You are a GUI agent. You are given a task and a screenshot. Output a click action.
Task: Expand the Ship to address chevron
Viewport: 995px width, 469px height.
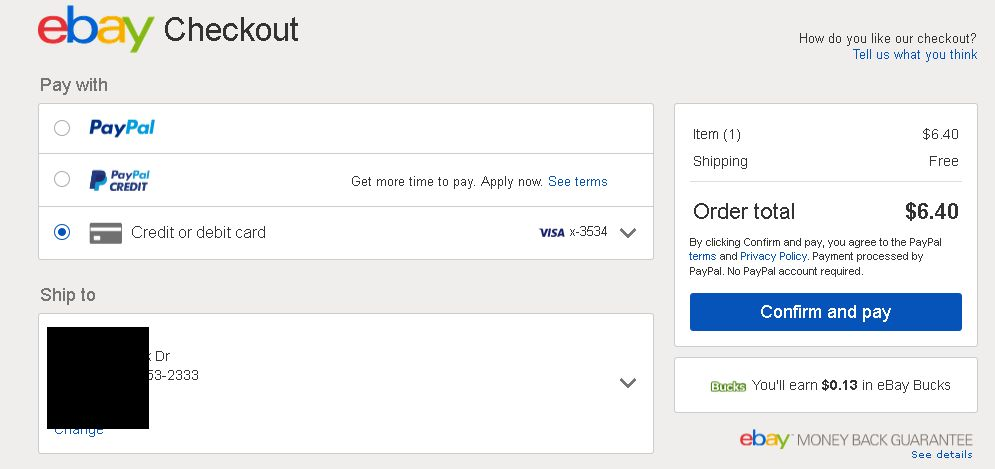click(628, 383)
